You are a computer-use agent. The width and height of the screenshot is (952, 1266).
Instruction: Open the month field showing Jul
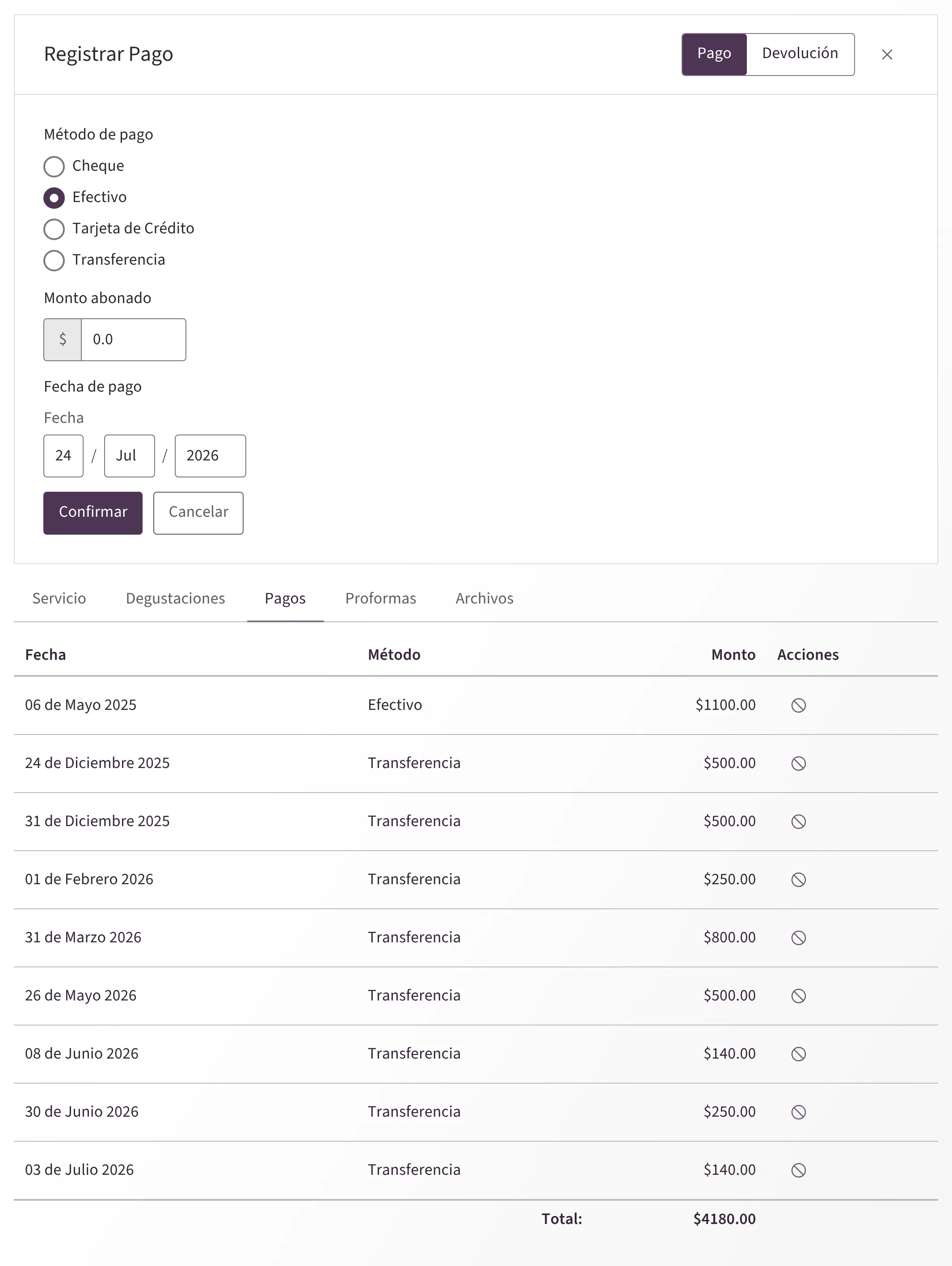click(129, 456)
